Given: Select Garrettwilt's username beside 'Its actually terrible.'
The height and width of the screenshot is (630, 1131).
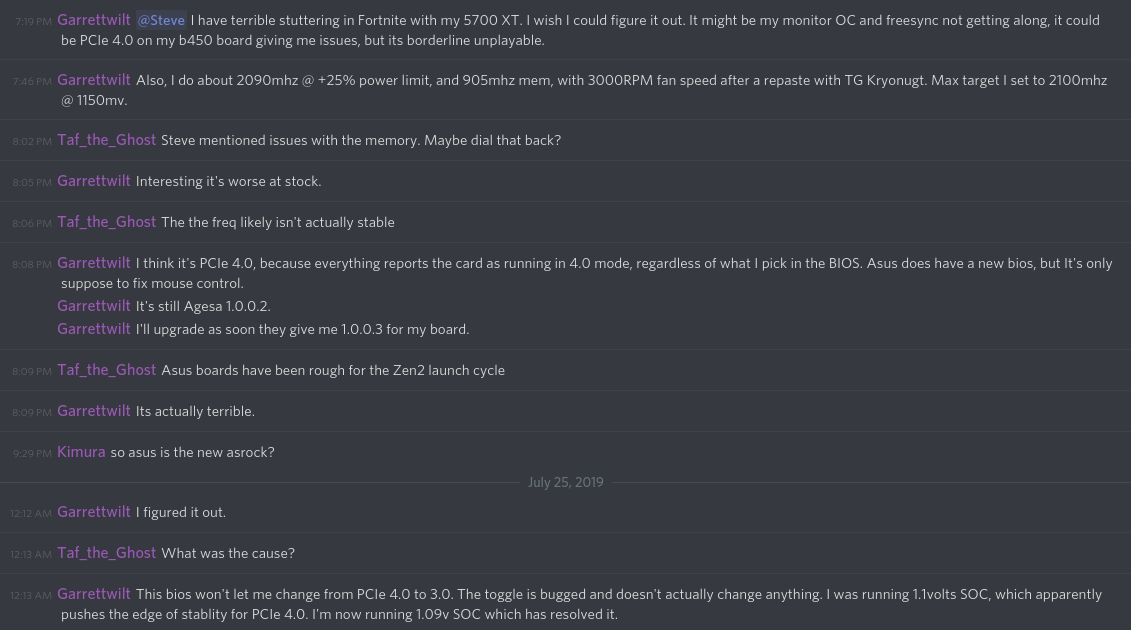Looking at the screenshot, I should click(x=94, y=411).
